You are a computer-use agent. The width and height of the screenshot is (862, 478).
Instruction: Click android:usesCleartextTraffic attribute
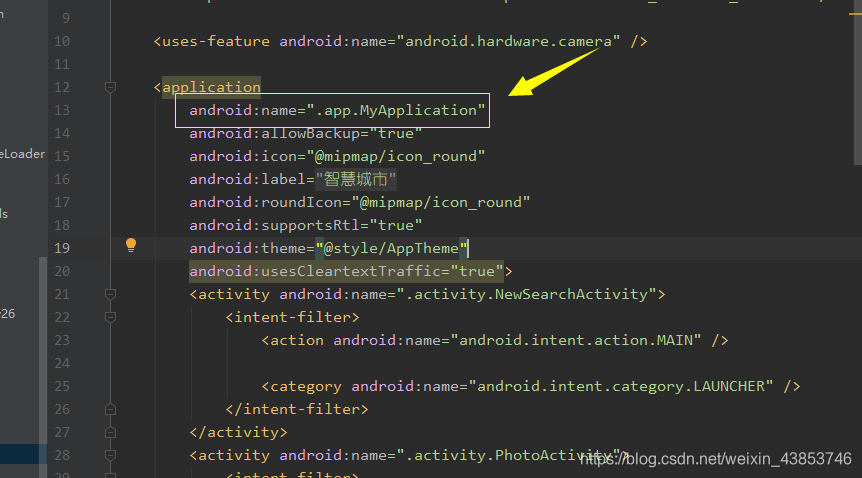point(346,271)
